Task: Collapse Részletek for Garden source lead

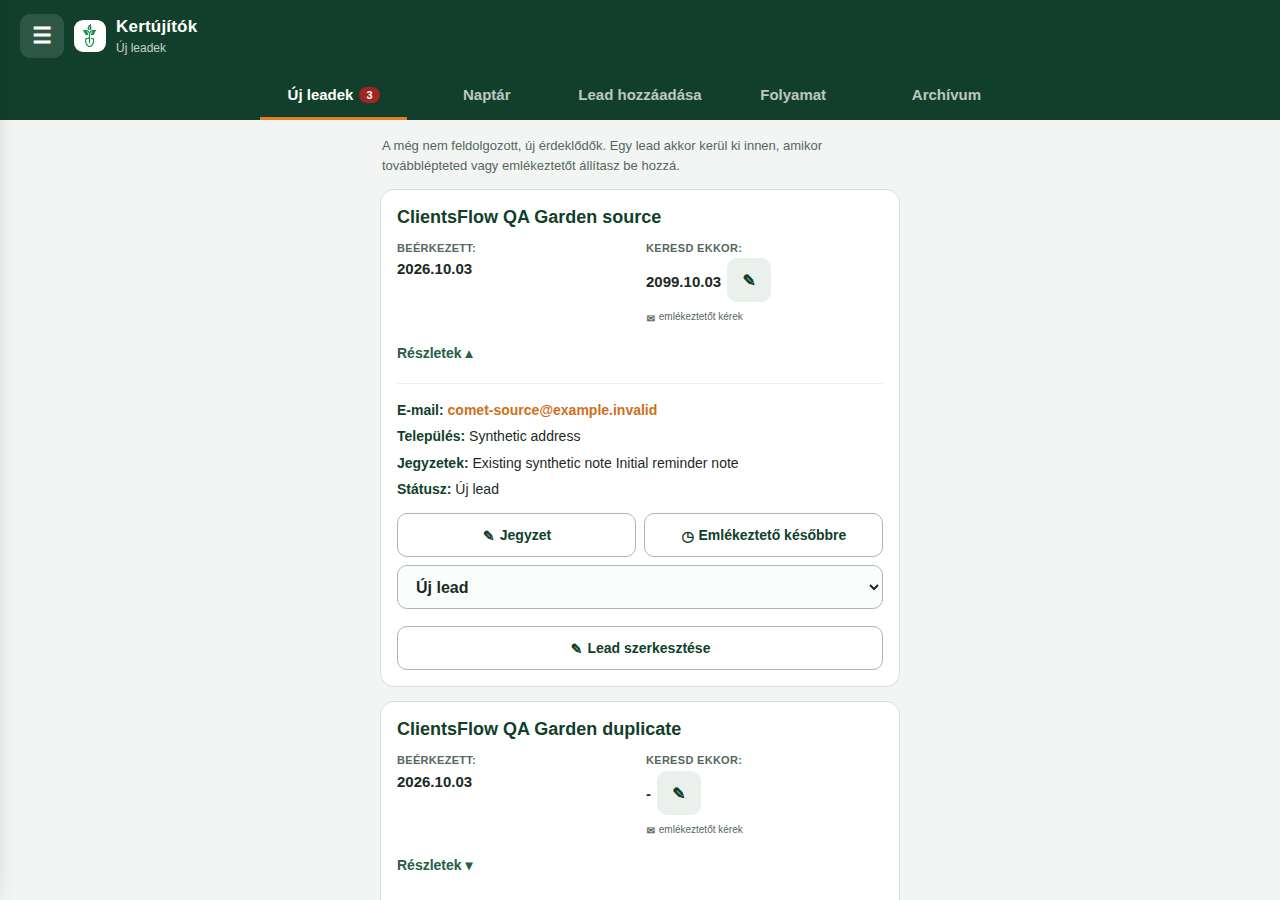Action: pyautogui.click(x=435, y=353)
